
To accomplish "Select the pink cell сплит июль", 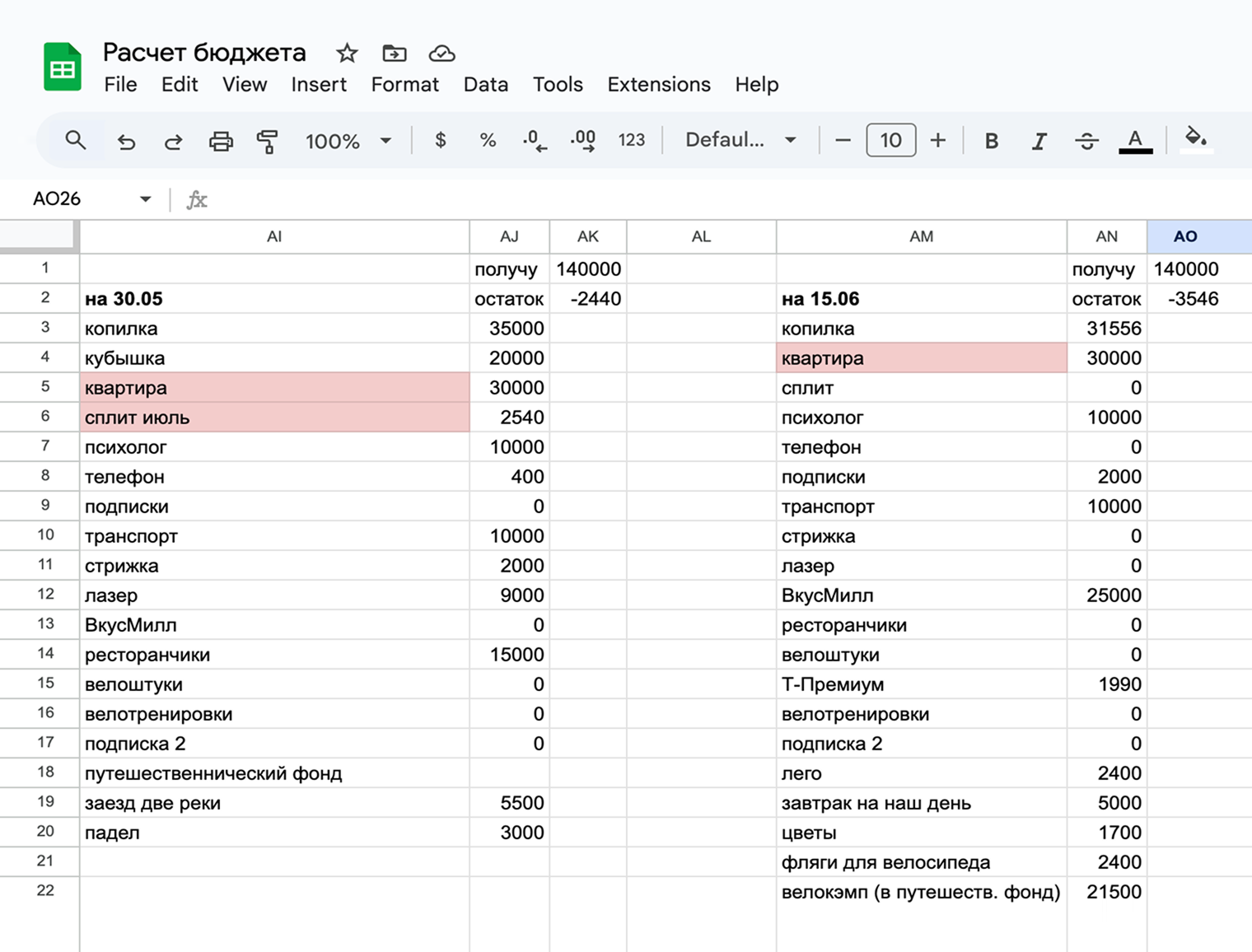I will (274, 418).
